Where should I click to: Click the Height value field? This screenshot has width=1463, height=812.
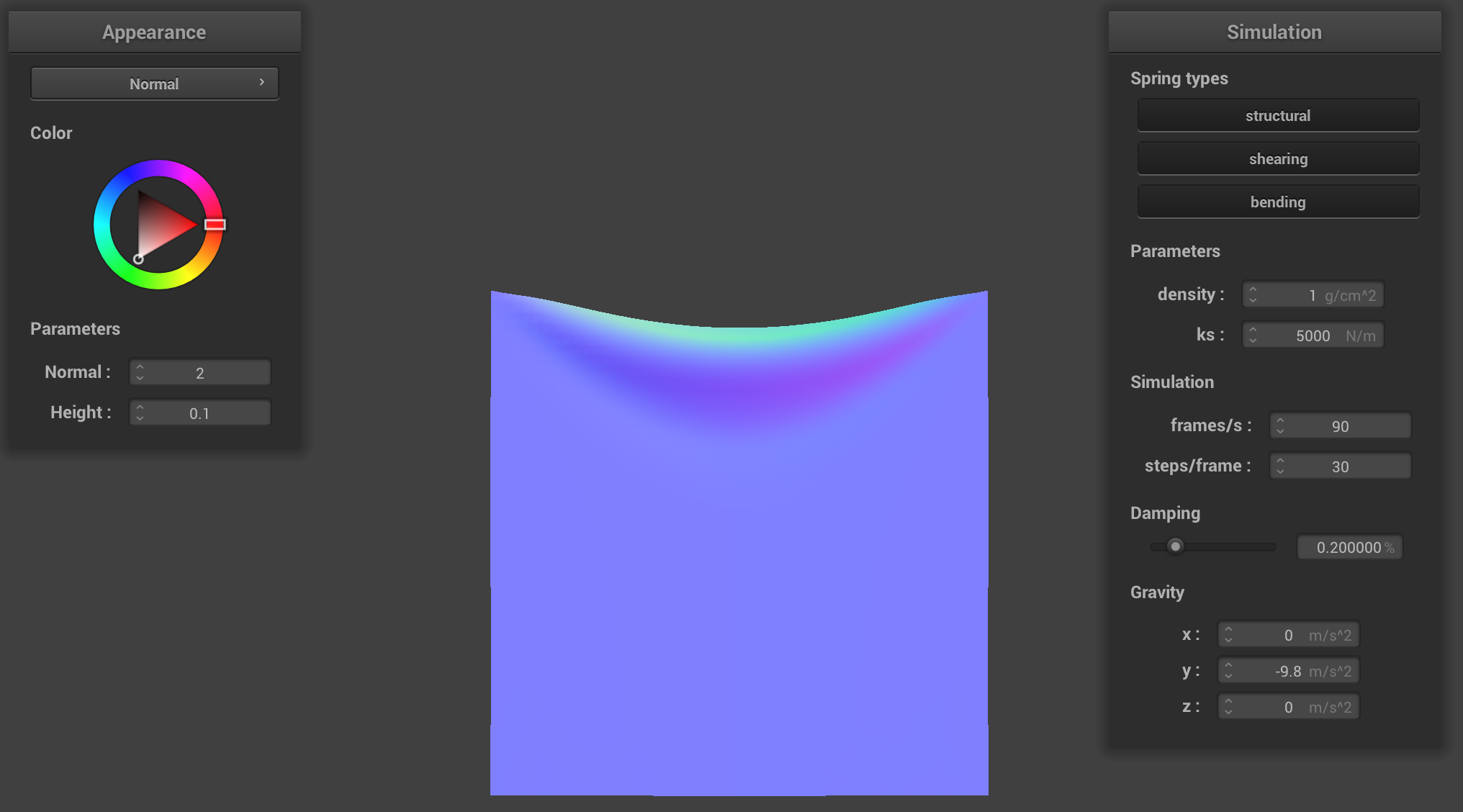200,413
